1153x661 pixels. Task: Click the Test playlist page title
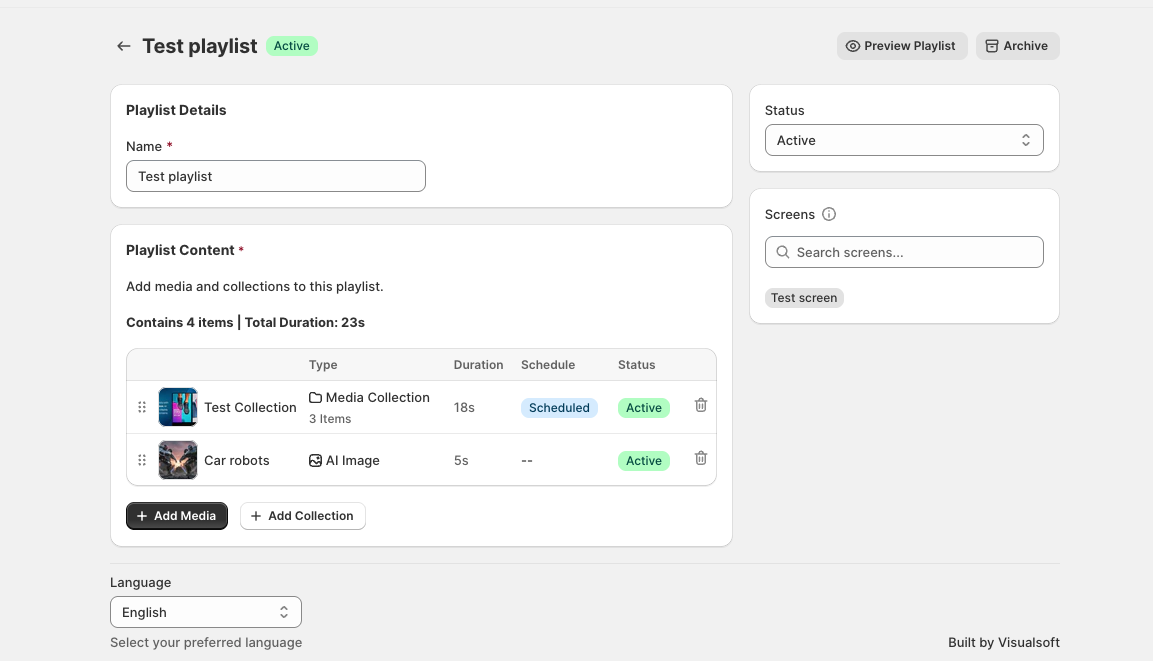(200, 46)
